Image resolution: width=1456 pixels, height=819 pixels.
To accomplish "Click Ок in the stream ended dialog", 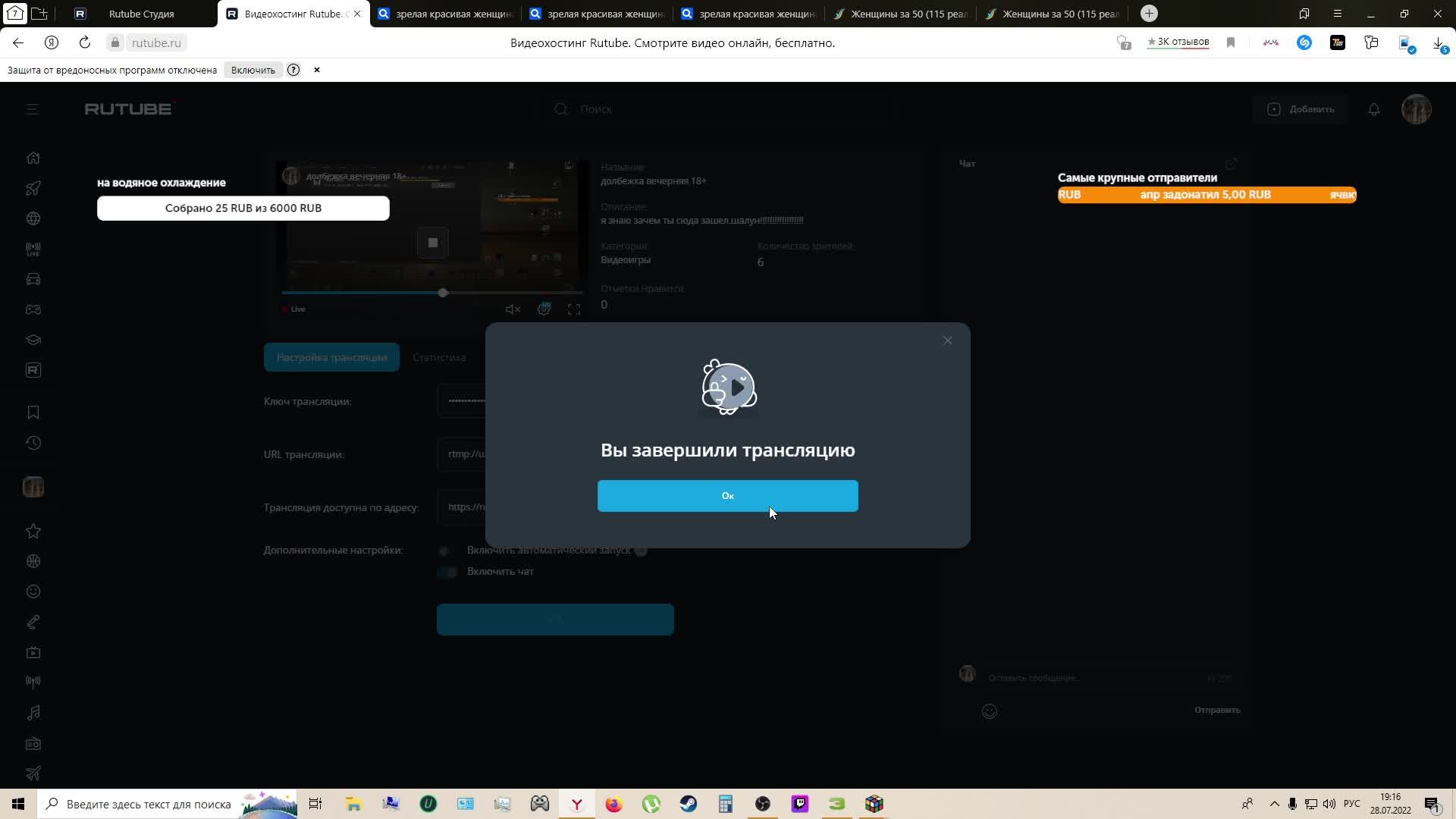I will coord(727,496).
